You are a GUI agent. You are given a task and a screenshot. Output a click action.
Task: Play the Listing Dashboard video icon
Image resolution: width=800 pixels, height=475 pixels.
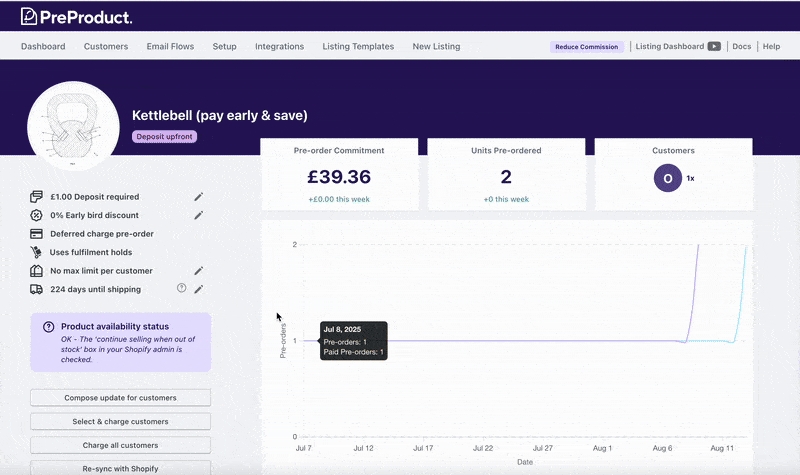tap(714, 46)
